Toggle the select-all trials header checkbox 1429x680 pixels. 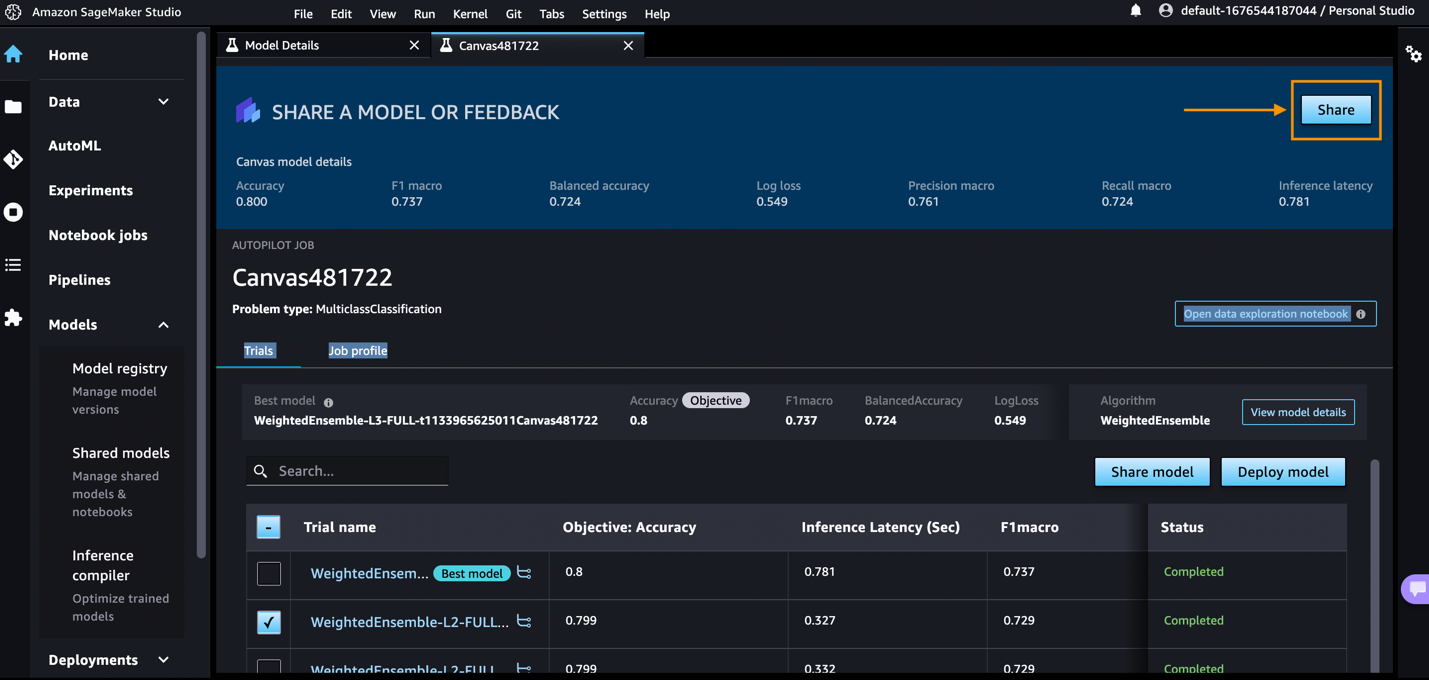tap(269, 527)
